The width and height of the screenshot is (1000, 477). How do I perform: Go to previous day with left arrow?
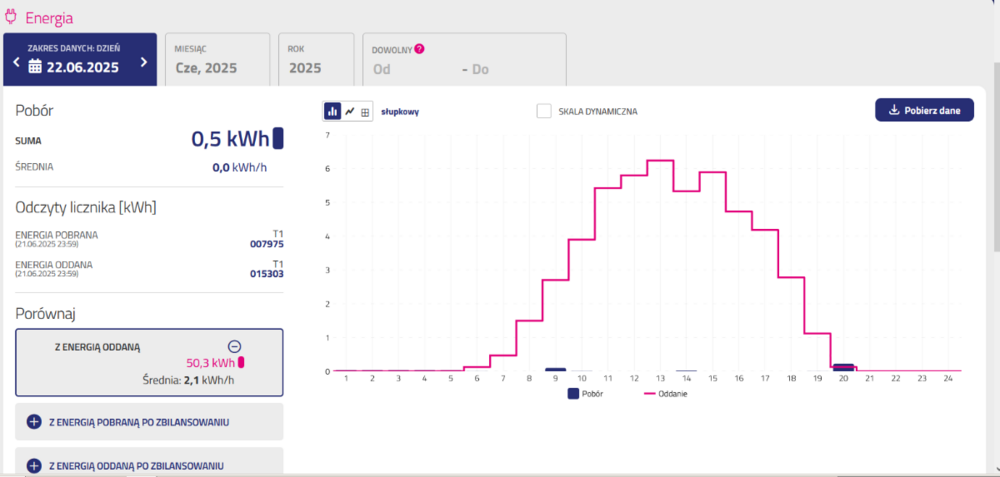15,62
